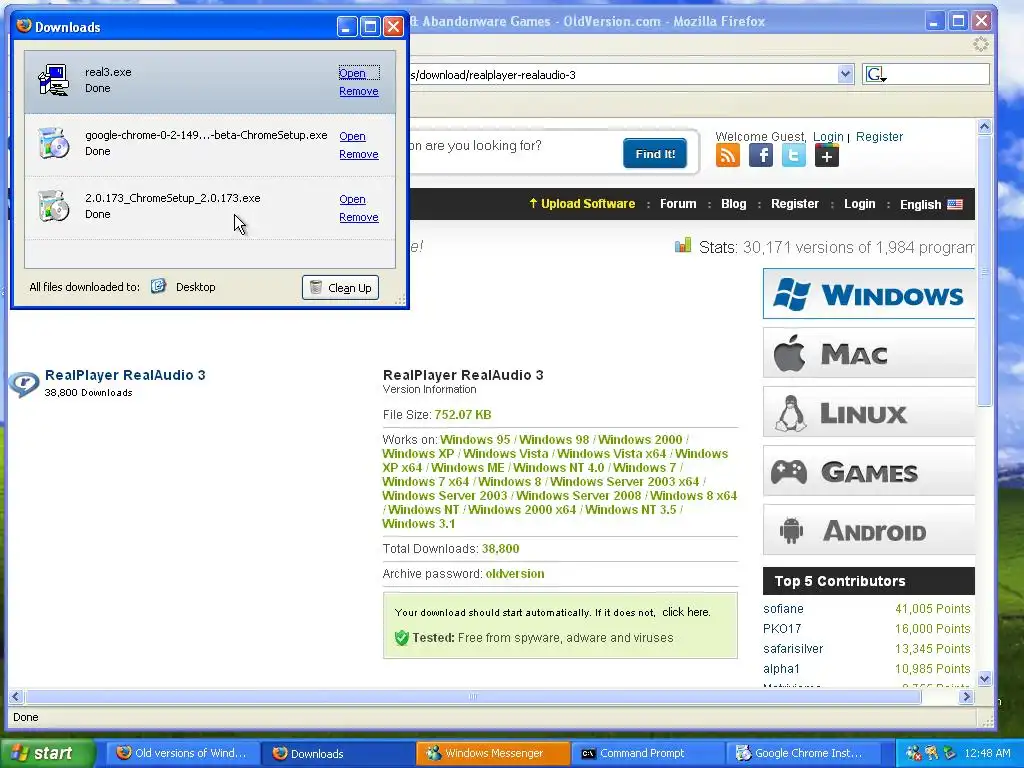
Task: Click the real3.exe file icon in Downloads
Action: coord(54,80)
